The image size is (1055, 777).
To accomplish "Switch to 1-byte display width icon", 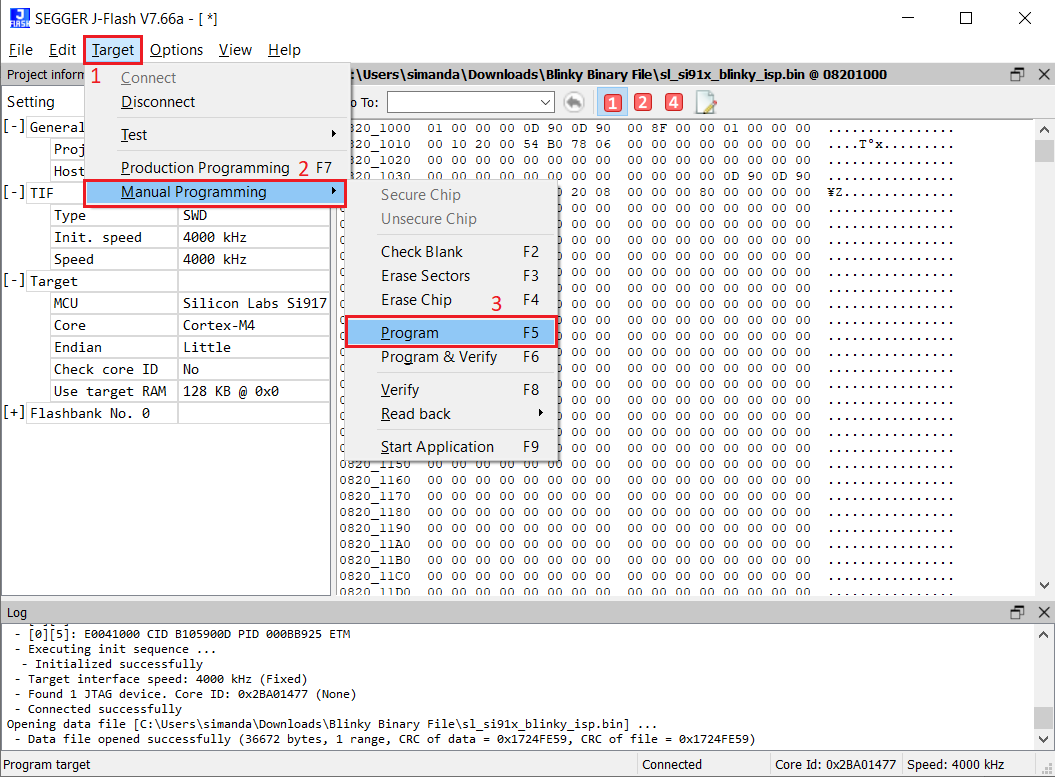I will [x=612, y=102].
